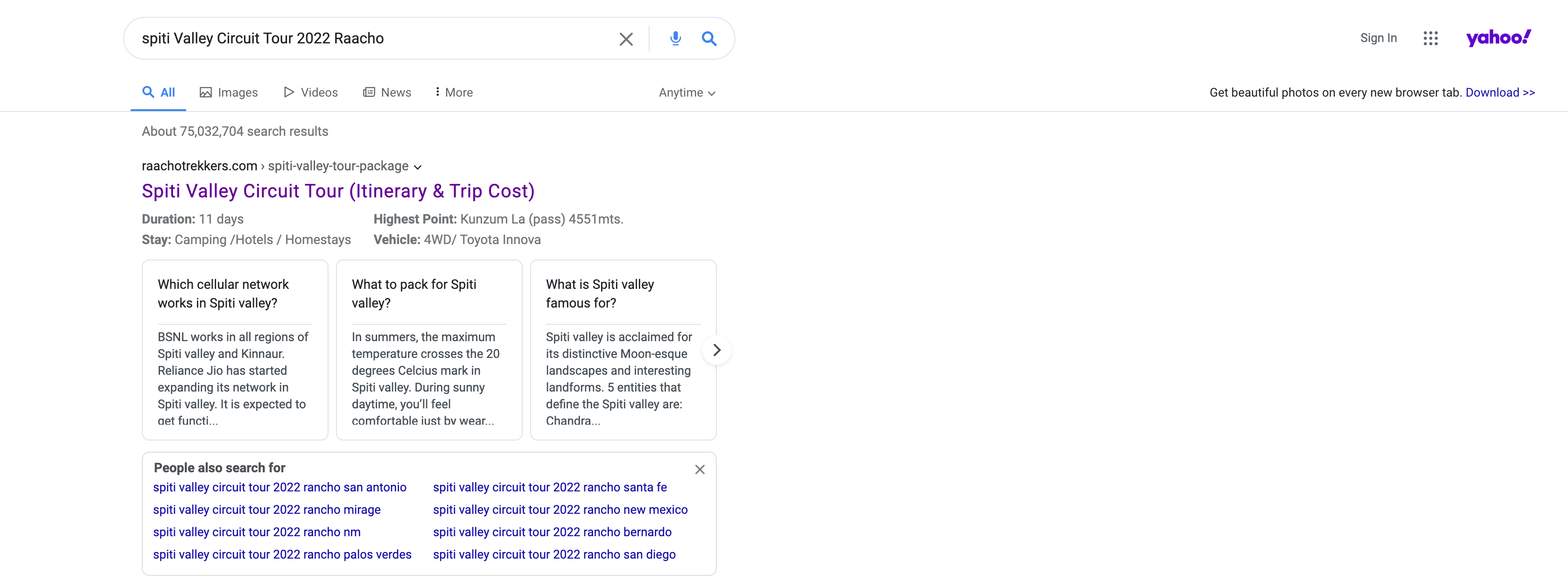Select the All results tab
The height and width of the screenshot is (588, 1568).
tap(158, 92)
